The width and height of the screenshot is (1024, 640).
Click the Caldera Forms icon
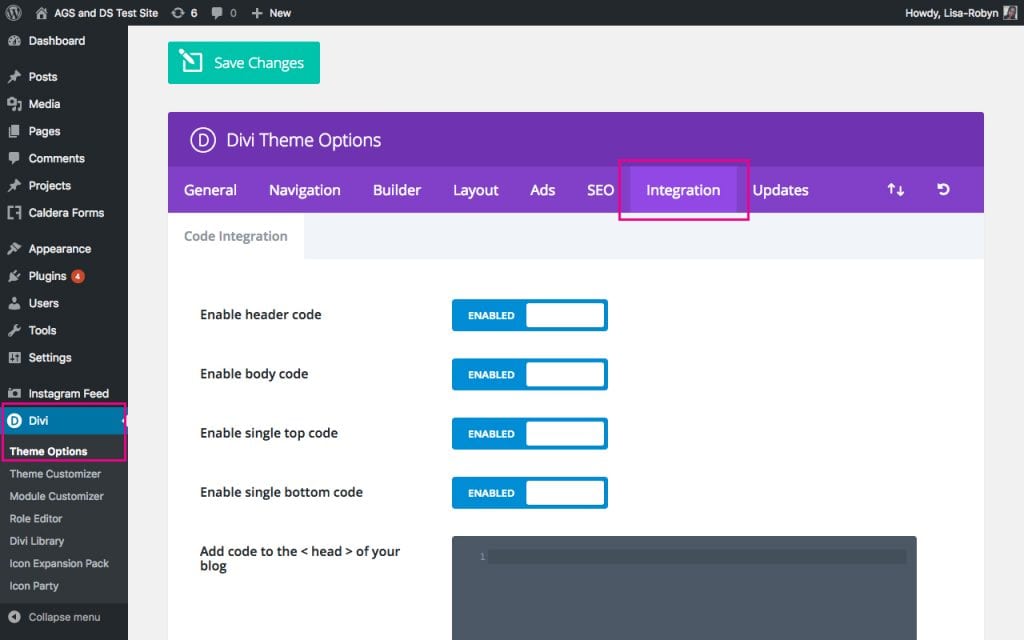(x=14, y=213)
